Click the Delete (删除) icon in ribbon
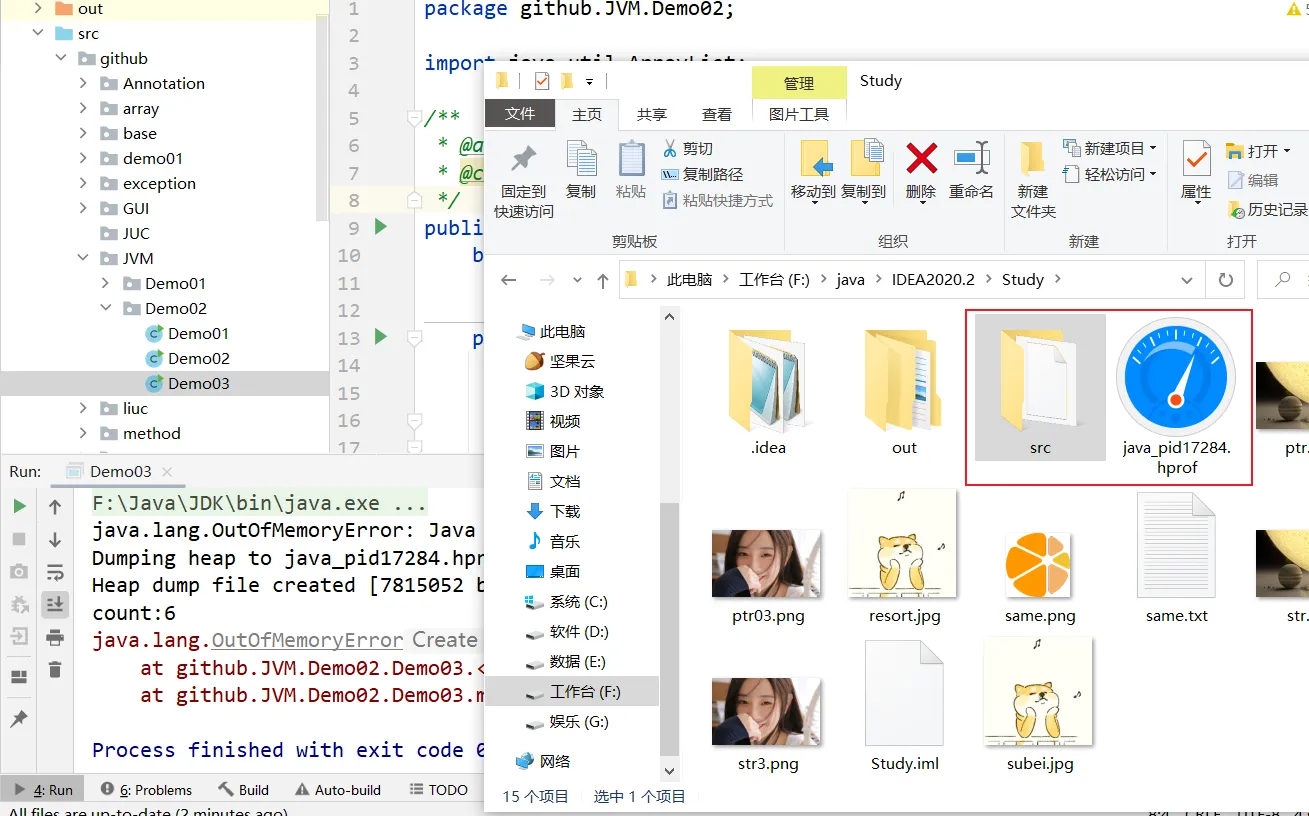Screen dimensions: 1309x816 [920, 160]
